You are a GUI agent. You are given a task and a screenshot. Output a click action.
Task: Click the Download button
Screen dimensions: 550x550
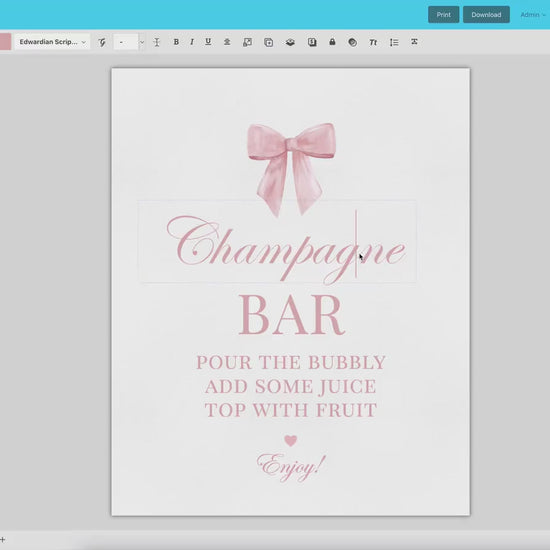(x=486, y=14)
